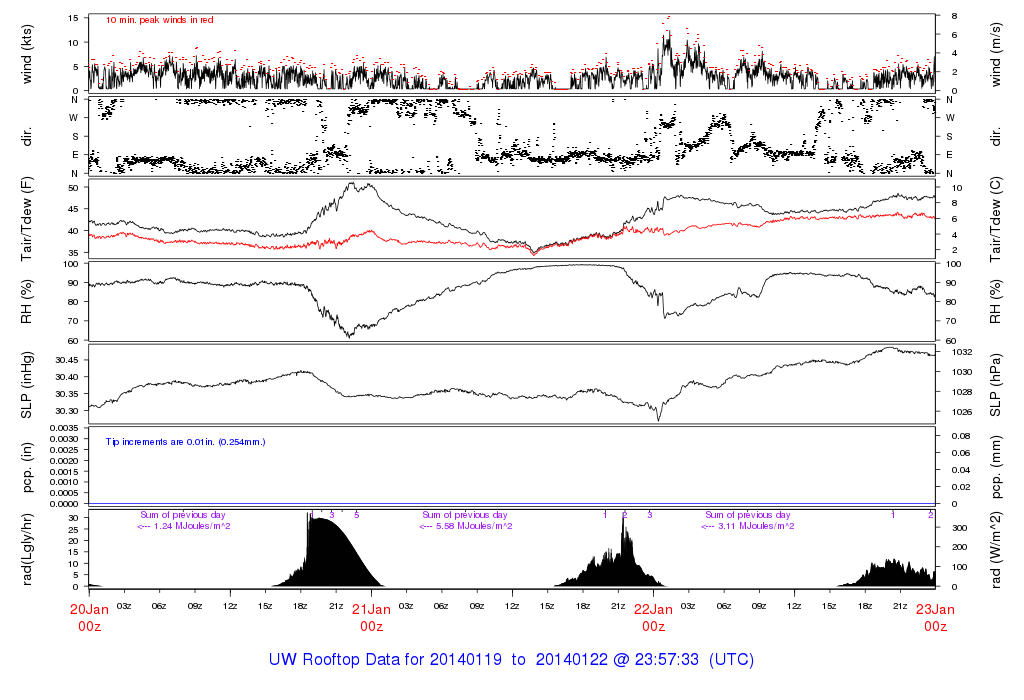1024x700 pixels.
Task: Select the 3.11 MJoules/m^2 daily sum annotation
Action: [x=748, y=526]
